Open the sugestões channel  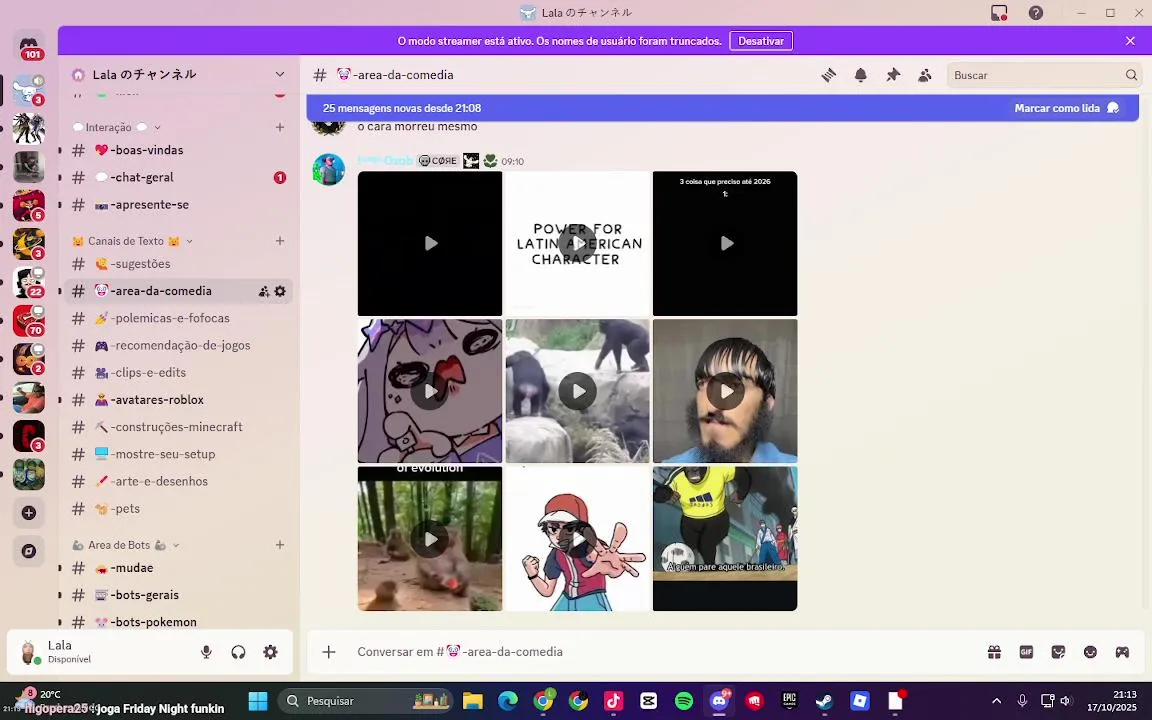(x=179, y=264)
